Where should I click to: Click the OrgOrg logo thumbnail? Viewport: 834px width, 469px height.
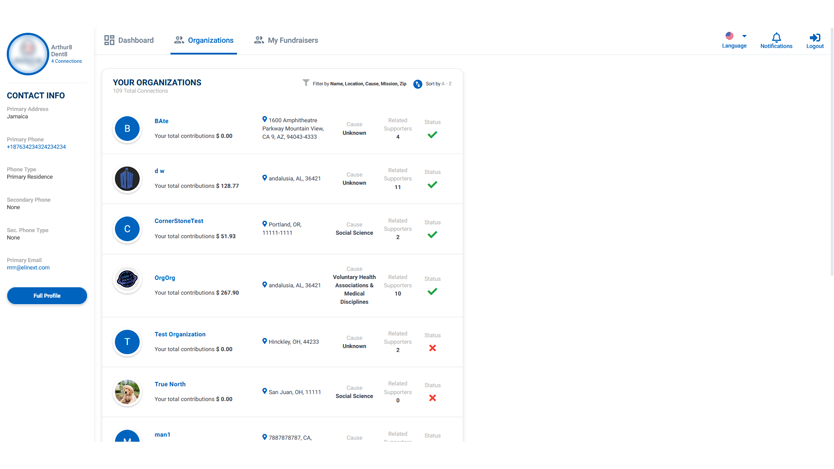(127, 281)
